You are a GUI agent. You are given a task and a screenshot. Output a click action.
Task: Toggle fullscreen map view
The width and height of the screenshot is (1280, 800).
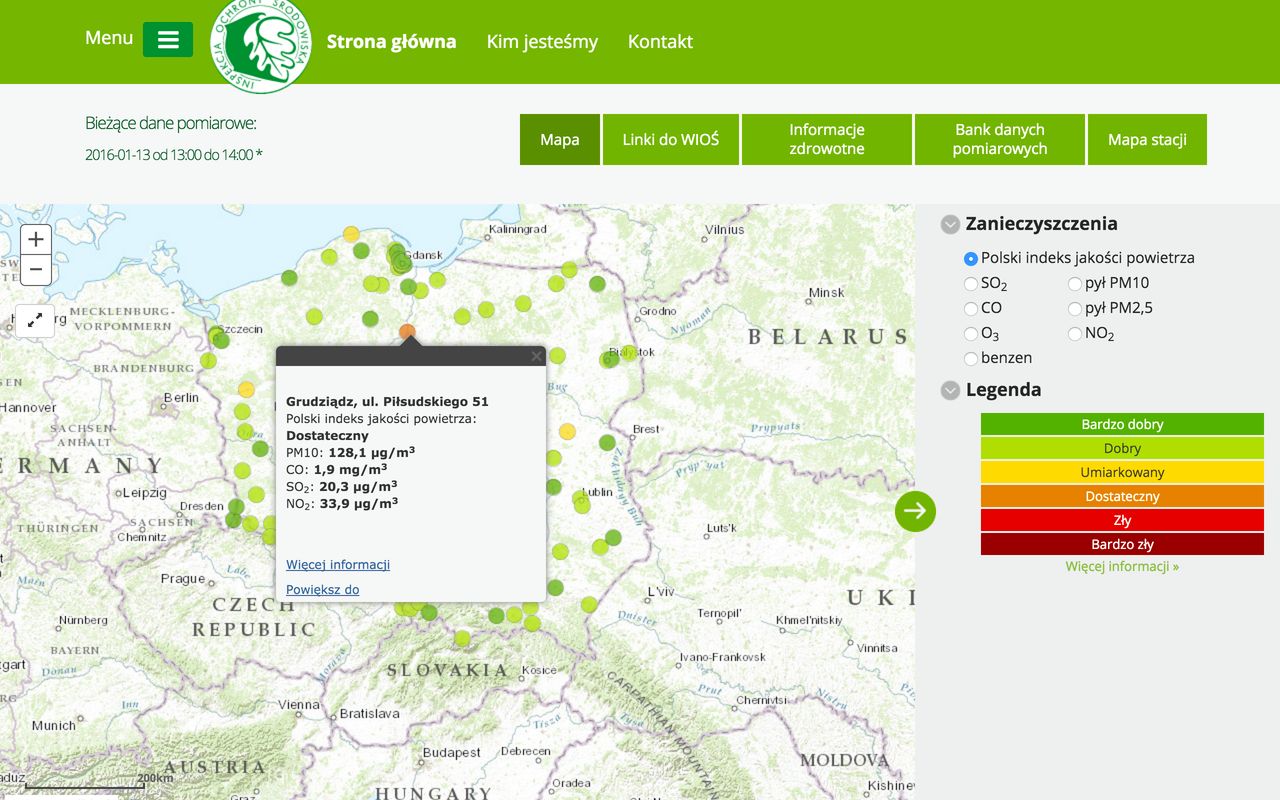click(x=35, y=321)
